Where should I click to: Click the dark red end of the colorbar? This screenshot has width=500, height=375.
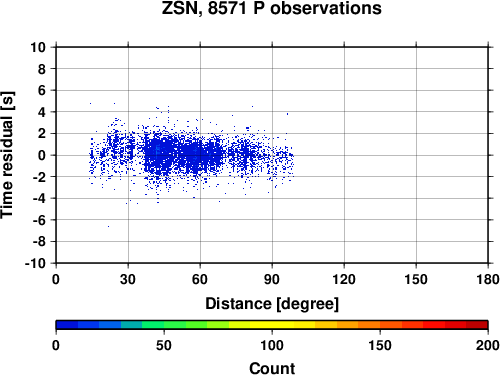(x=477, y=325)
